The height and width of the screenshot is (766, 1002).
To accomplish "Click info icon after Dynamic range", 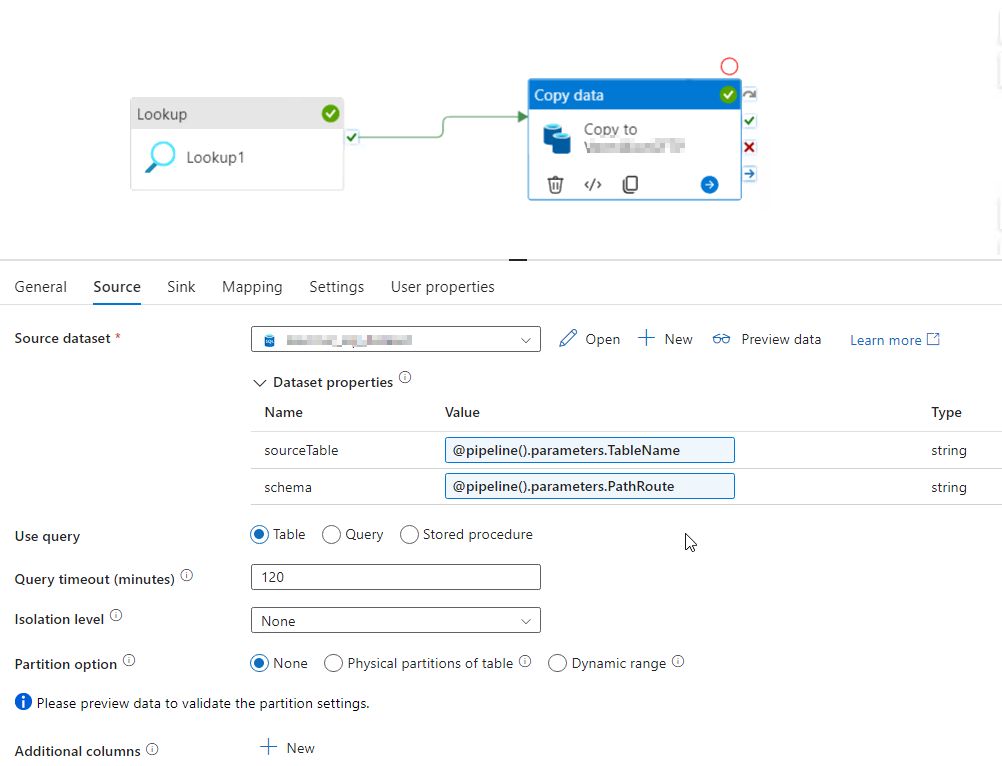I will [x=678, y=661].
